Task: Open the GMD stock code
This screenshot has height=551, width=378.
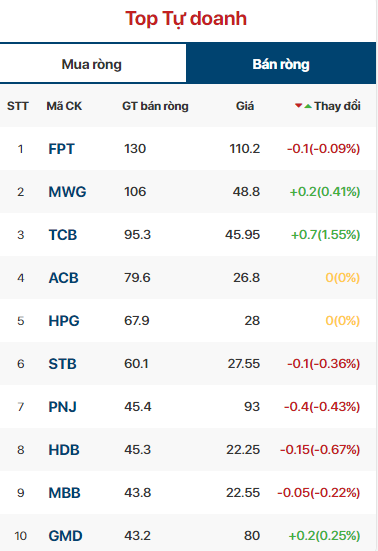Action: (65, 536)
